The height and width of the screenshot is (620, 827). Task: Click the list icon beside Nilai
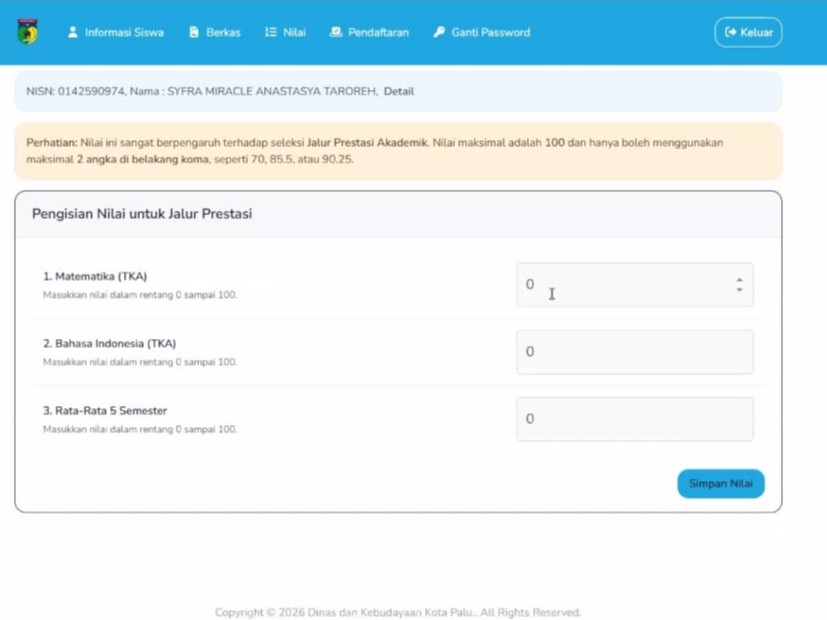point(271,32)
